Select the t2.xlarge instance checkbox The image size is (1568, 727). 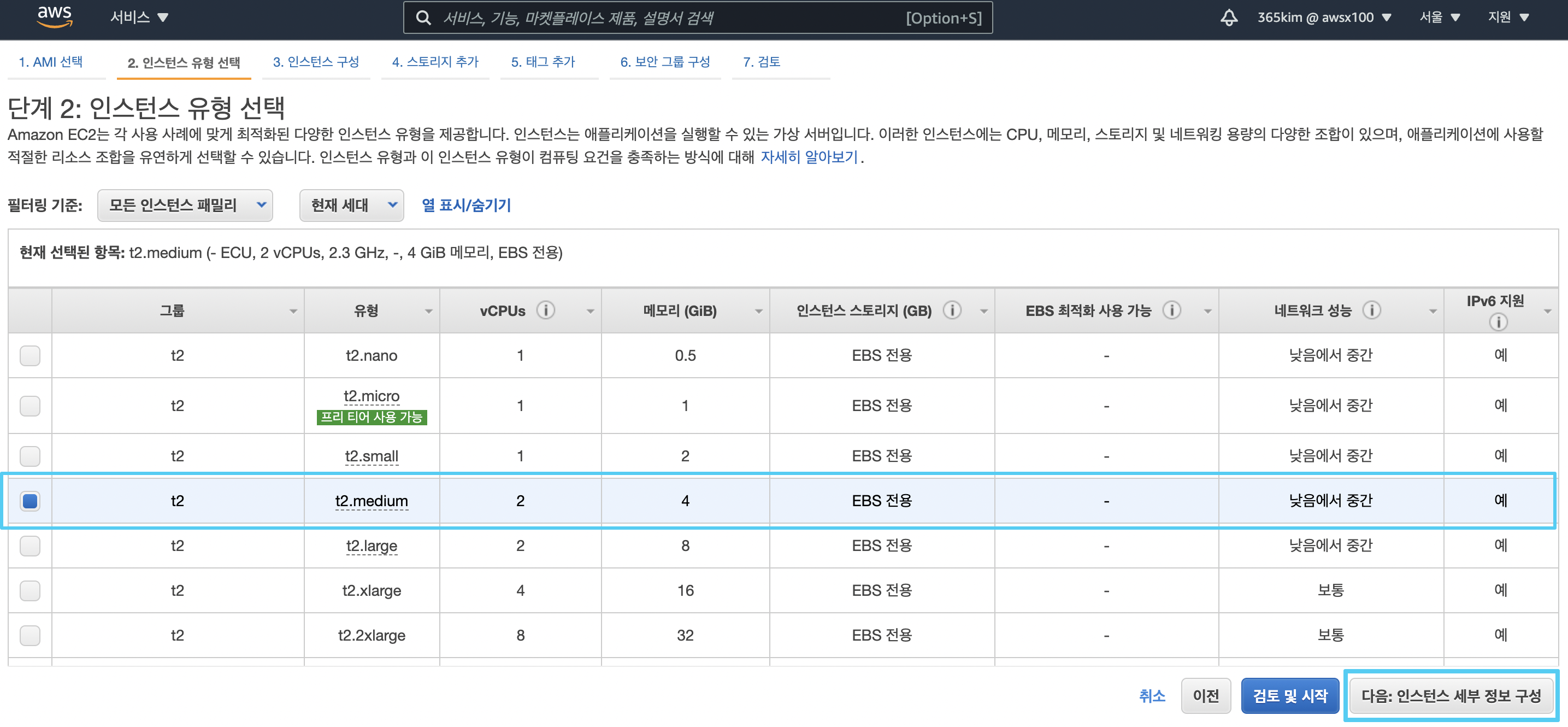[x=30, y=590]
